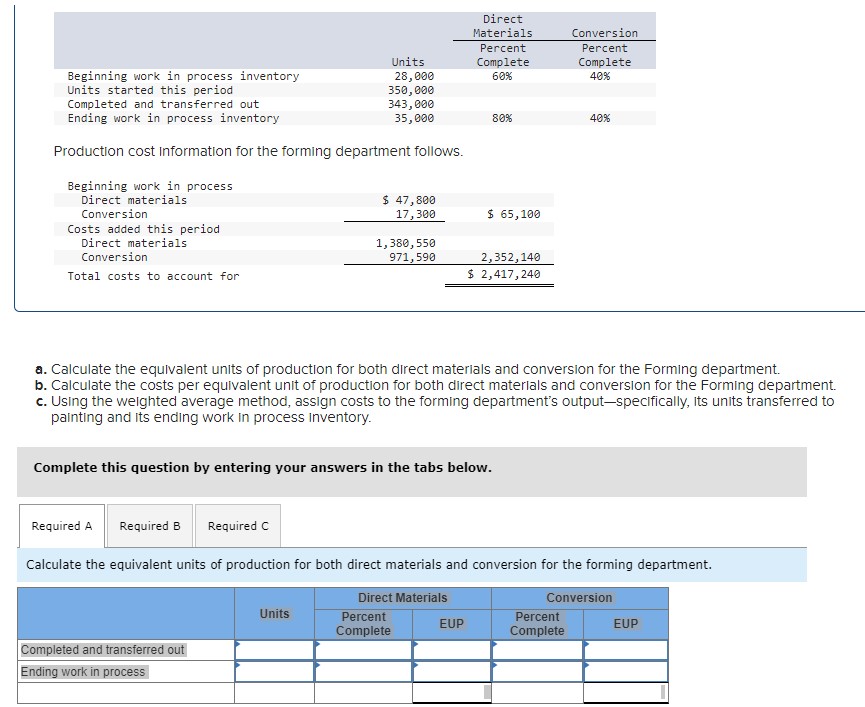Click 'Units started this period' row label

coord(150,90)
